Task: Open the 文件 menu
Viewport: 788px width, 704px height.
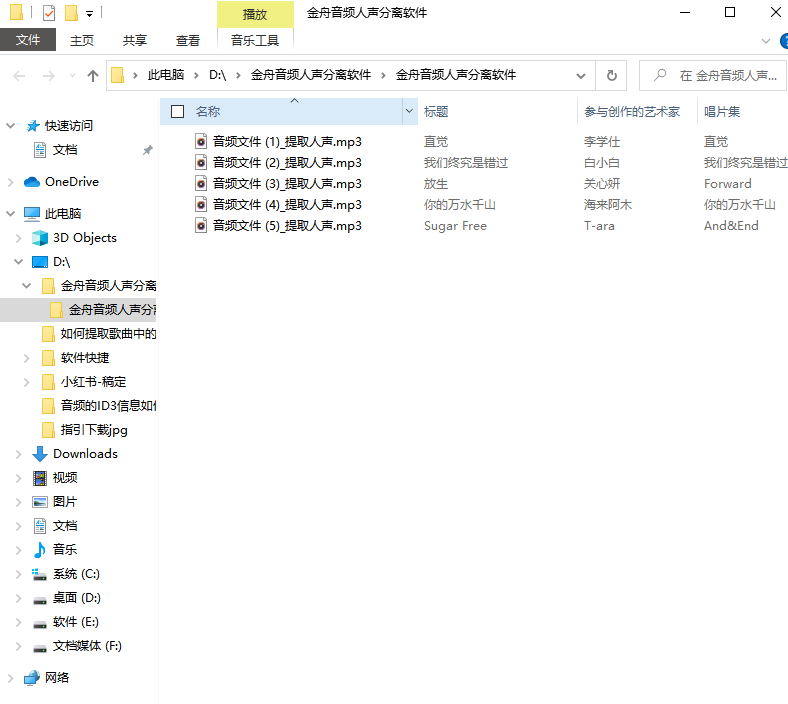Action: tap(28, 40)
